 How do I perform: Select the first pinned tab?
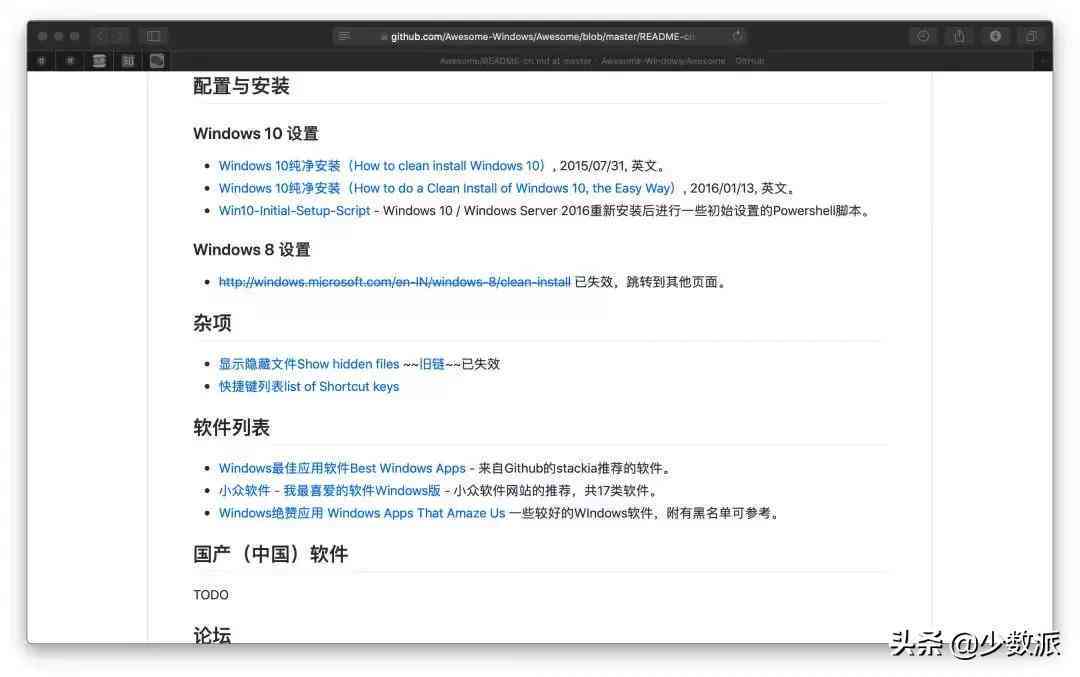point(41,61)
